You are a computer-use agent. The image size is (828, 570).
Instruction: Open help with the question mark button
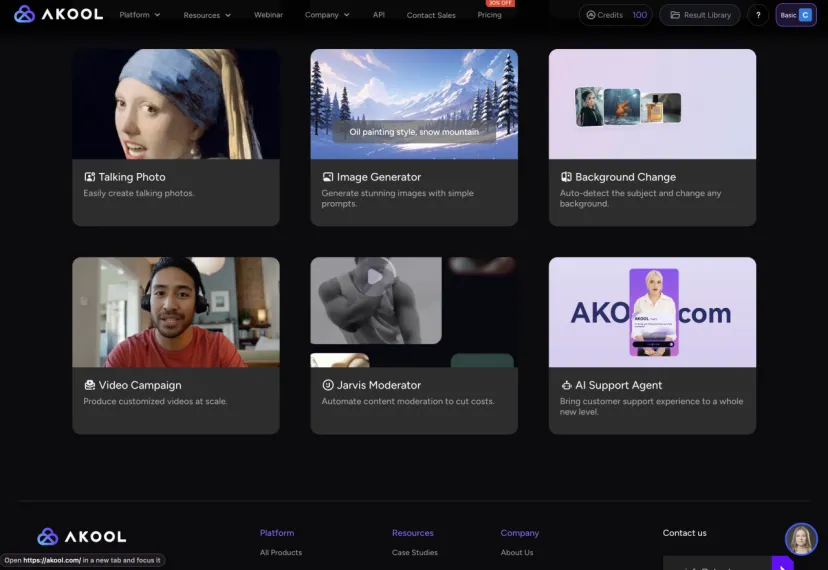point(758,15)
